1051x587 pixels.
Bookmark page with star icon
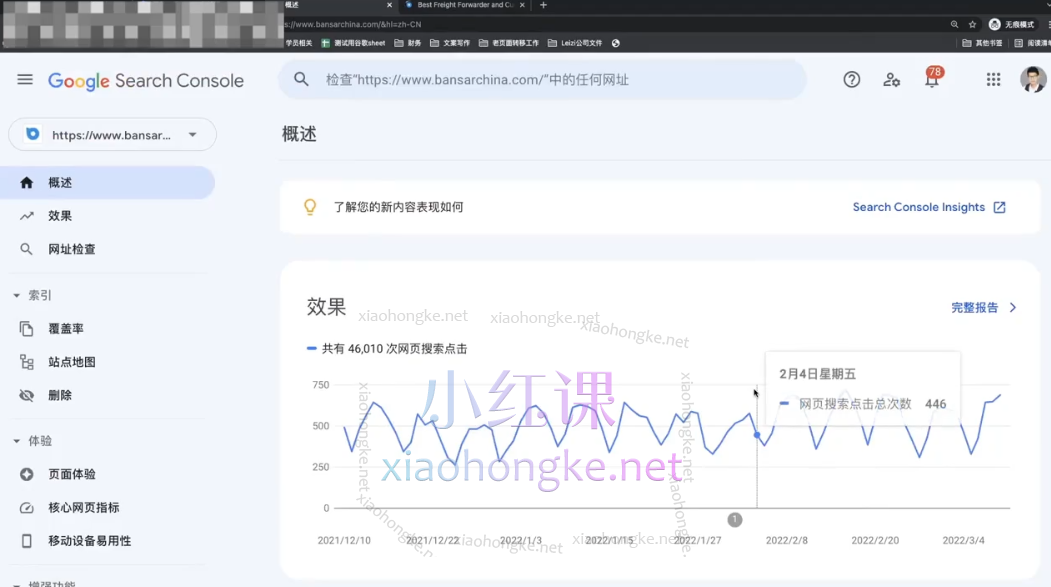click(972, 24)
